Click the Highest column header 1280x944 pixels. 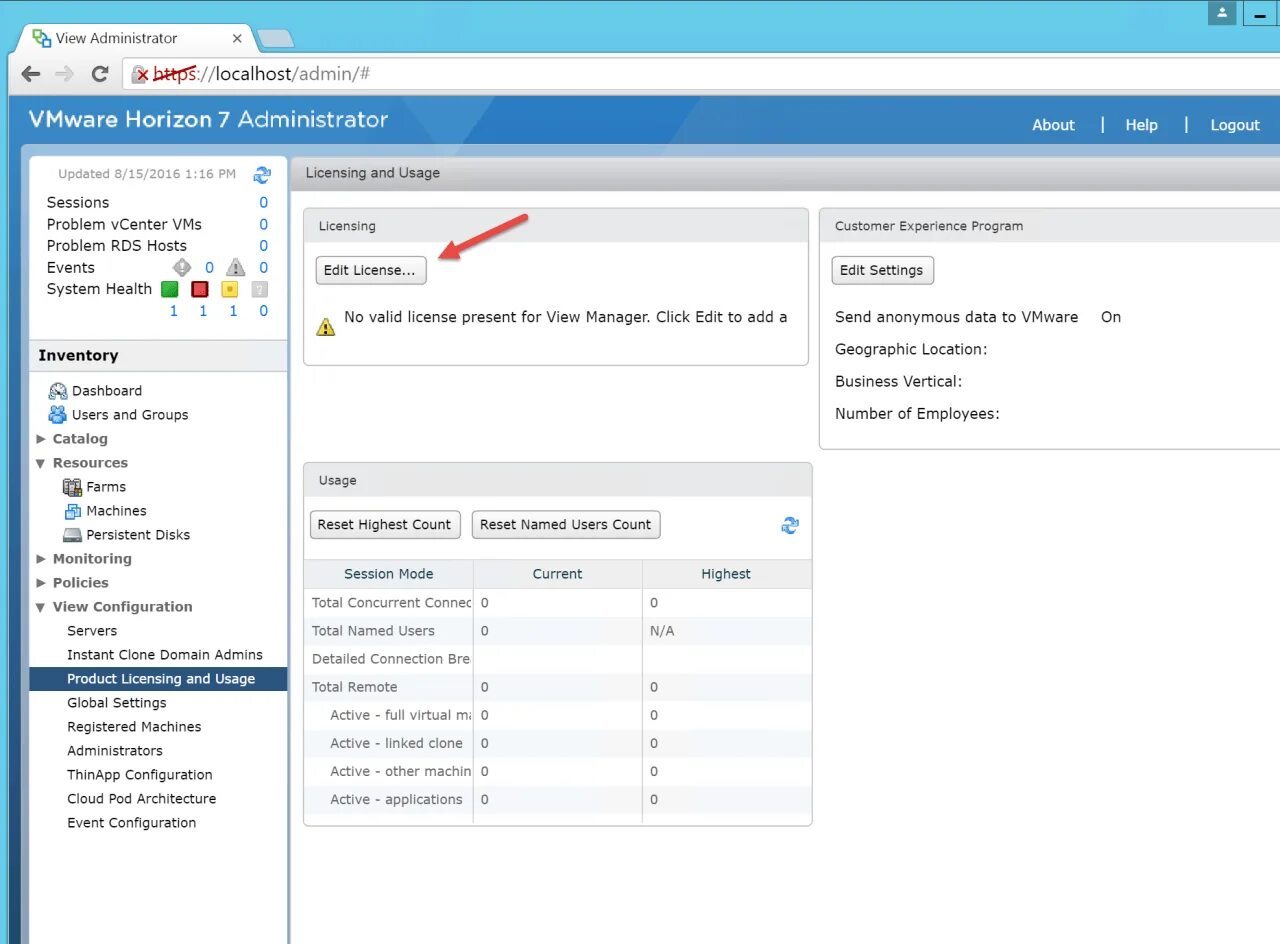726,574
